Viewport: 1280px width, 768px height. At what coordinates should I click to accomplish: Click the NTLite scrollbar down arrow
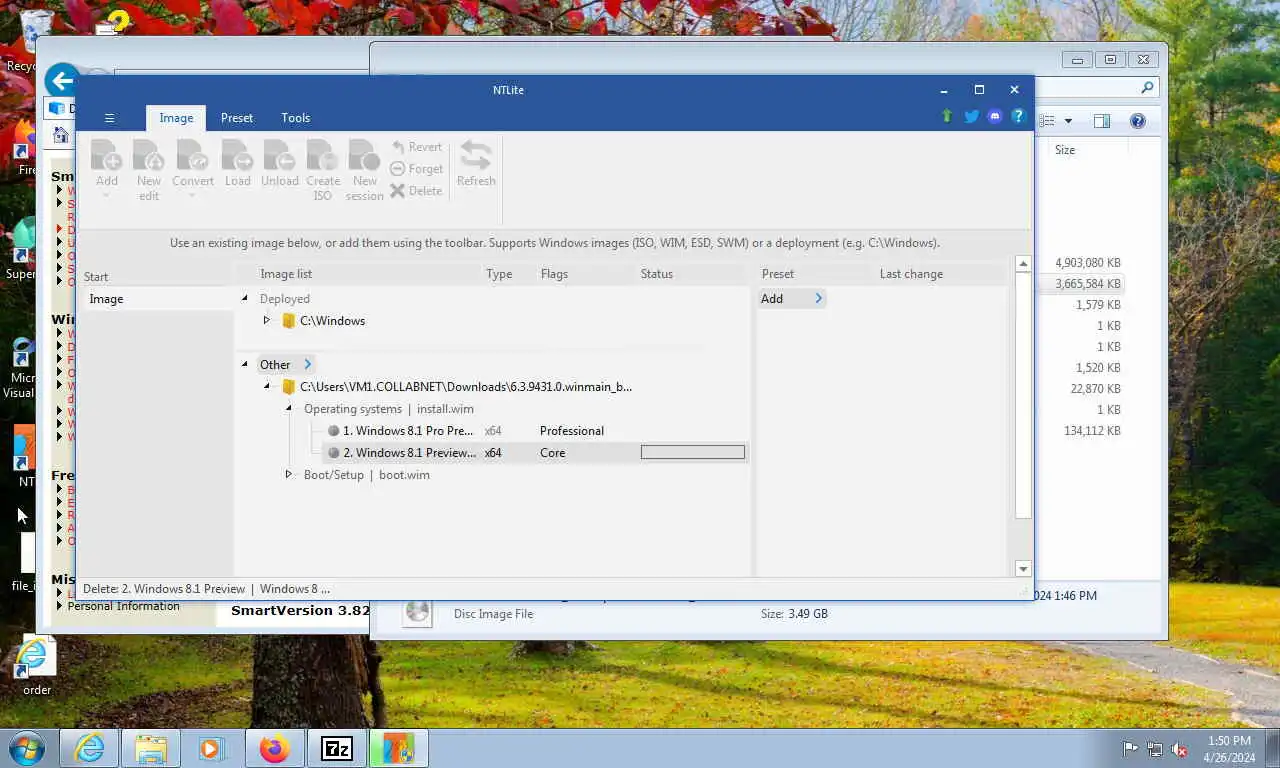tap(1023, 569)
